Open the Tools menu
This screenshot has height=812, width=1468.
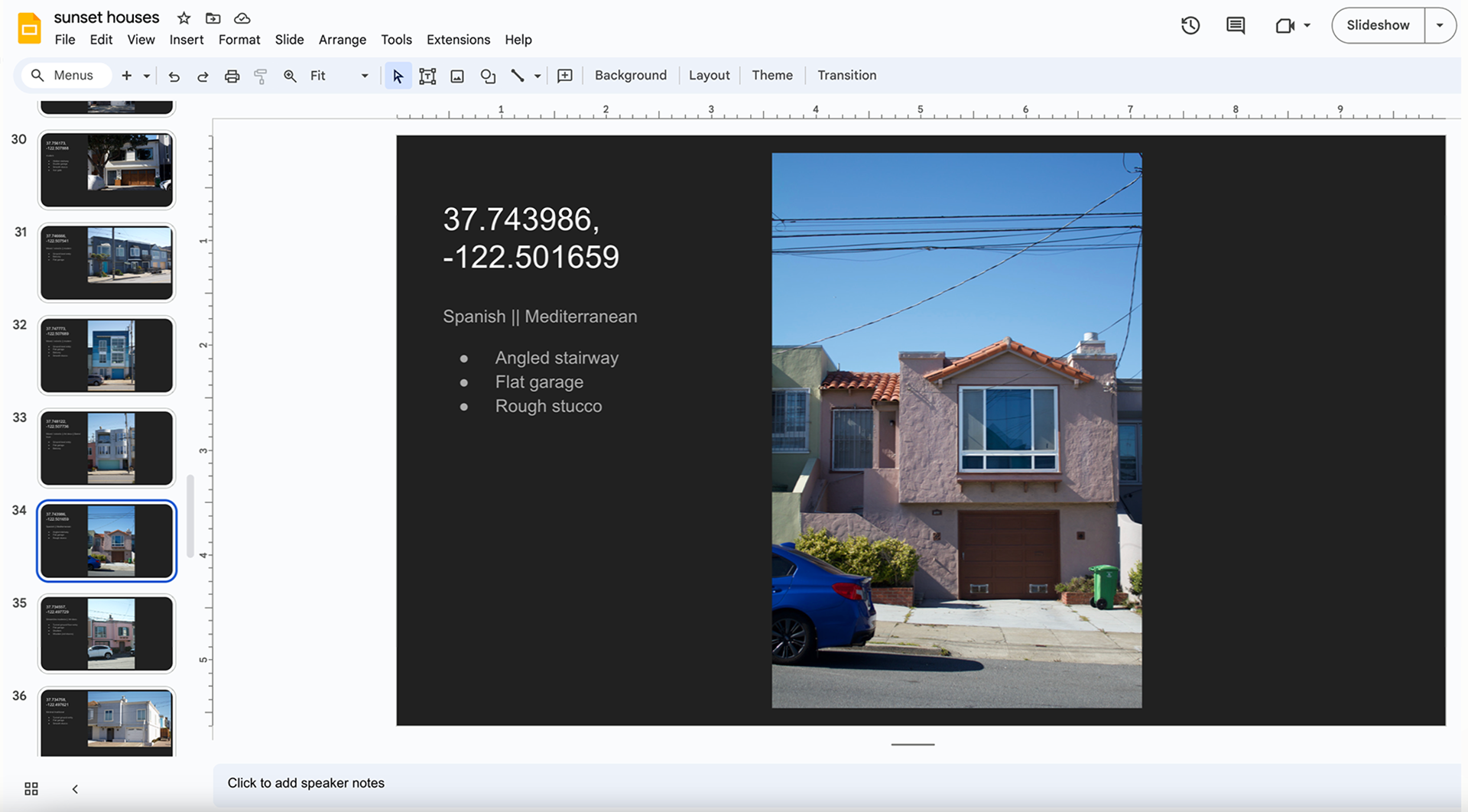(x=396, y=40)
